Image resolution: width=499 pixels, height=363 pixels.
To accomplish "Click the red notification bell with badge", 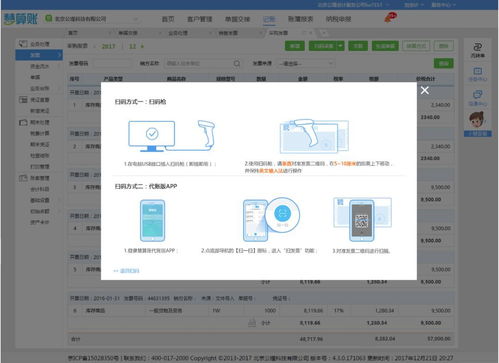I will click(x=390, y=17).
